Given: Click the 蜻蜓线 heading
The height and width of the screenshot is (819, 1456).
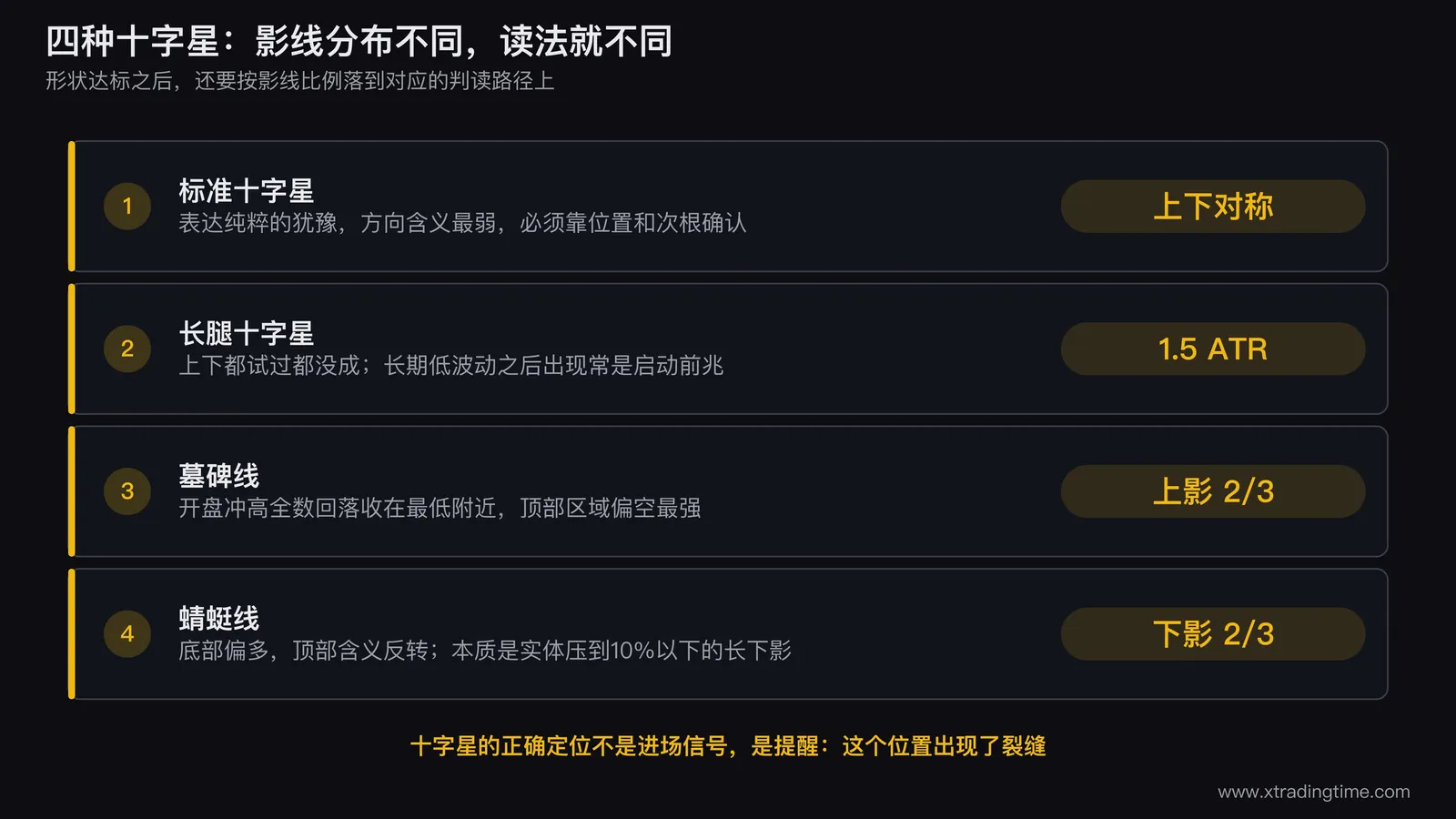Looking at the screenshot, I should 219,619.
